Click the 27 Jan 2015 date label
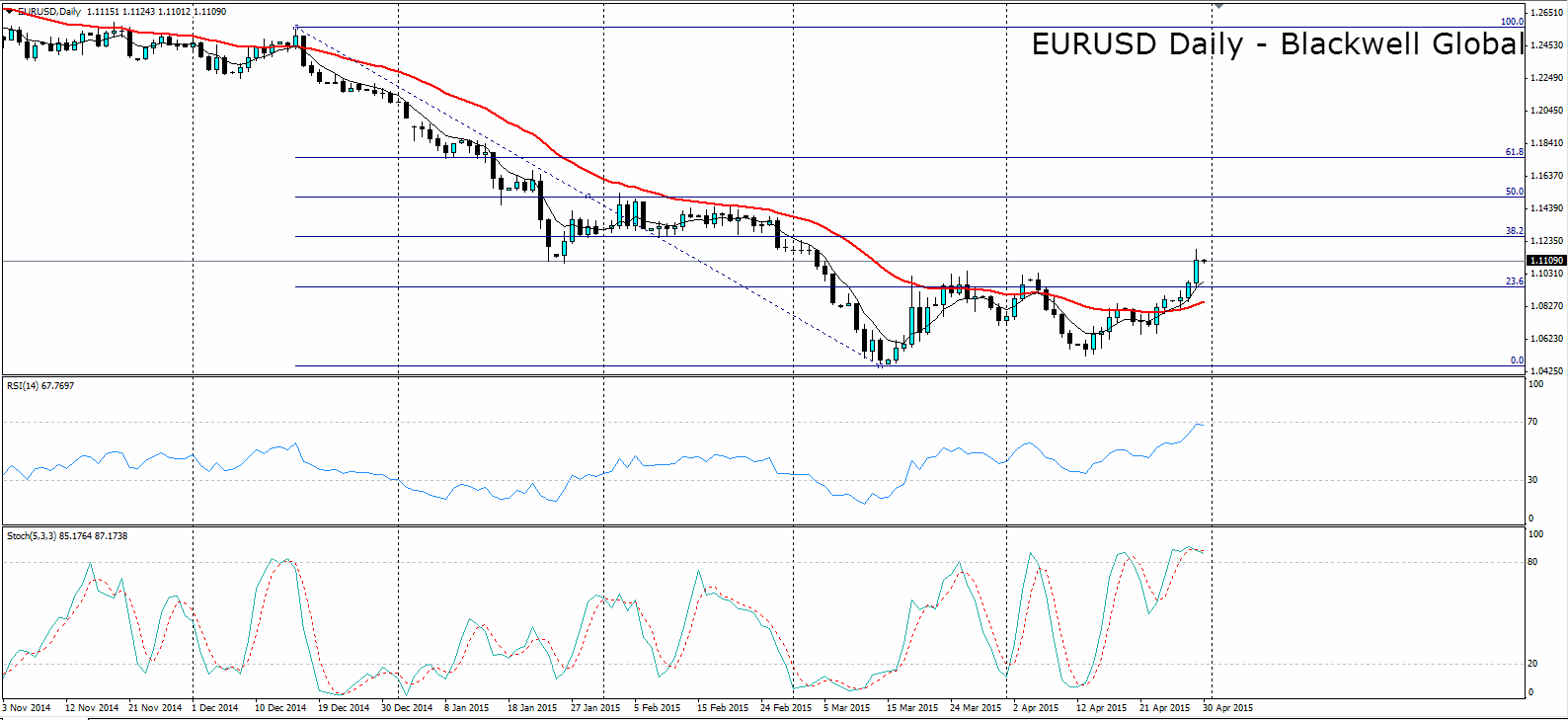 (x=595, y=708)
